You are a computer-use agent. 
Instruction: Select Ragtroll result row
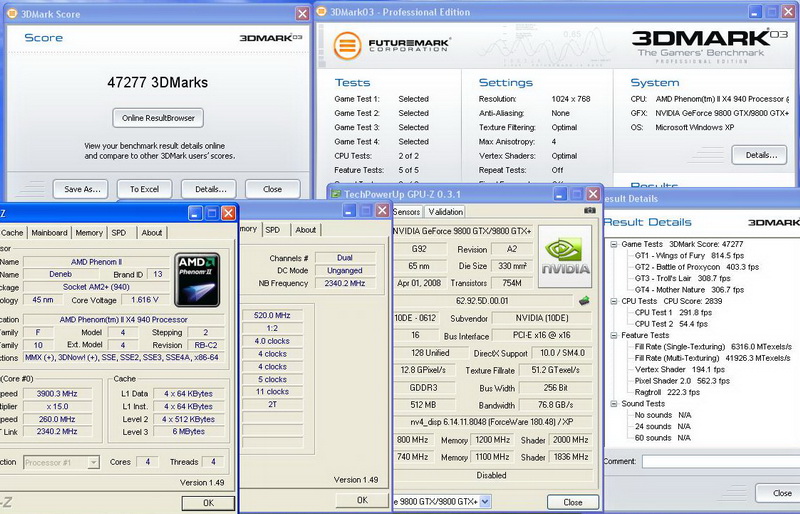667,392
